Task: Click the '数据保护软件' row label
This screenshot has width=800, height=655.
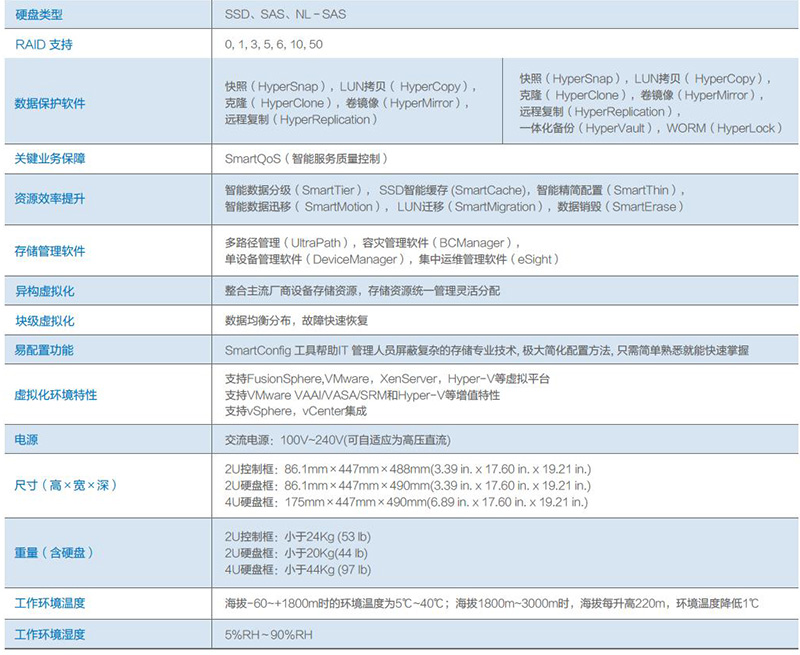Action: pyautogui.click(x=50, y=104)
